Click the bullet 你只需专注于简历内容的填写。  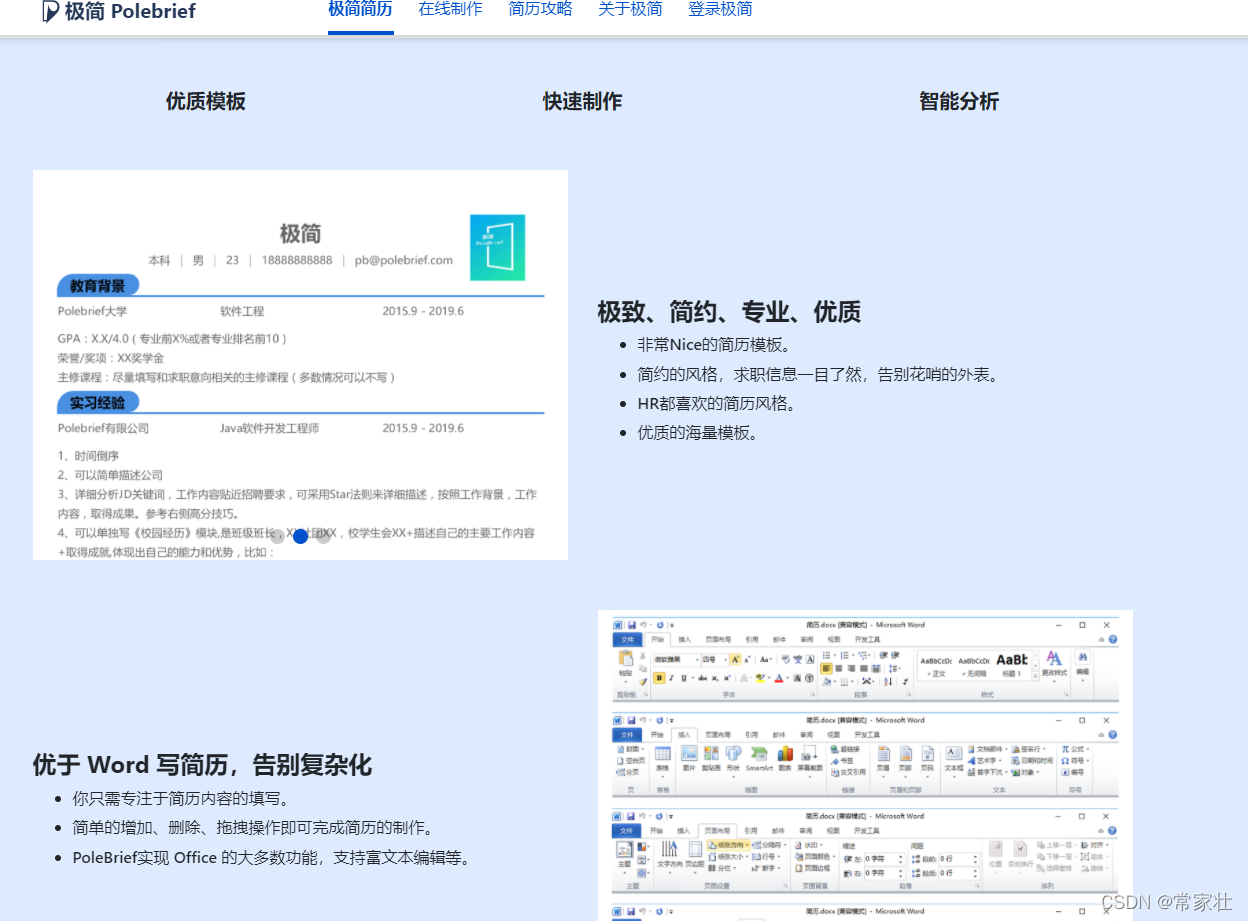[x=181, y=799]
